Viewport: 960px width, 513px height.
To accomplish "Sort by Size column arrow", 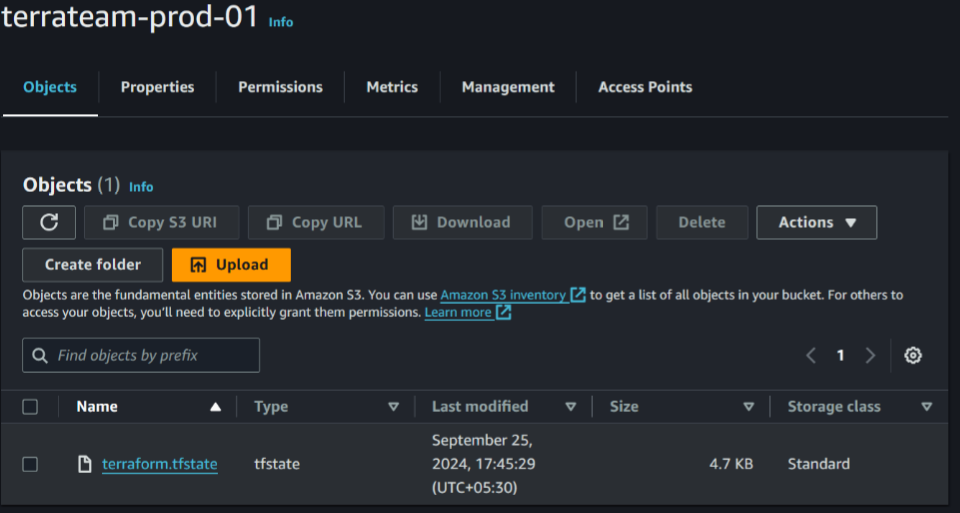I will pyautogui.click(x=748, y=407).
